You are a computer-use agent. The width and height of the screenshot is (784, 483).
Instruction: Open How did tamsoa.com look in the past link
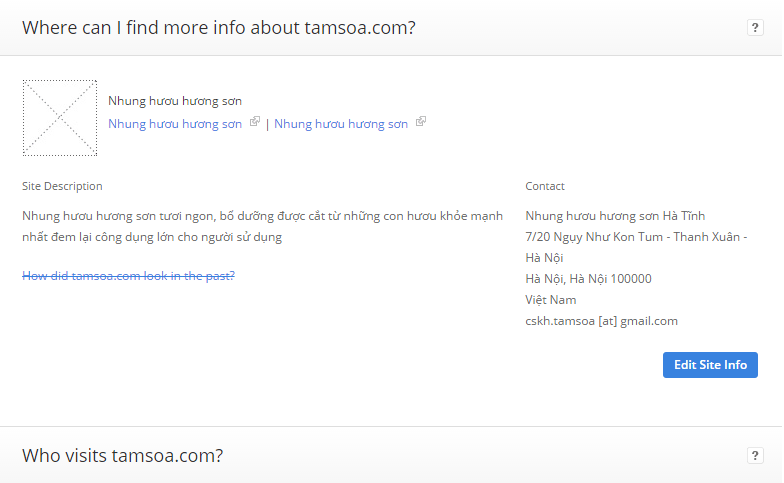[128, 276]
